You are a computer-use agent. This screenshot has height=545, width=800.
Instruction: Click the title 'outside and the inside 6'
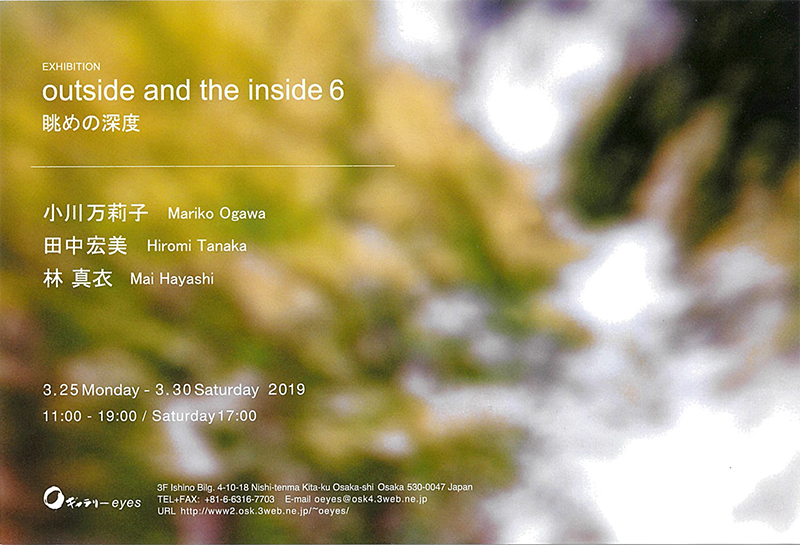[193, 92]
